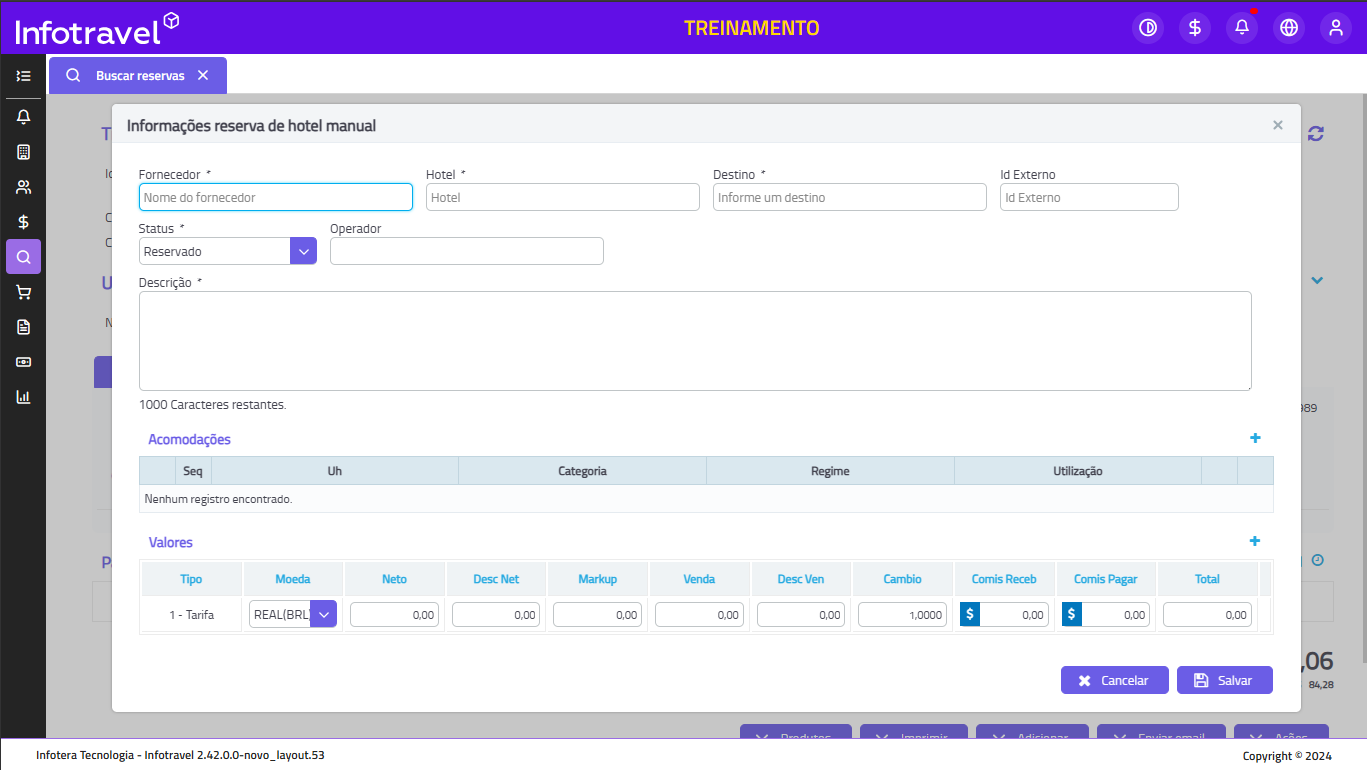
Task: Click the notifications bell in the top bar
Action: [1242, 28]
